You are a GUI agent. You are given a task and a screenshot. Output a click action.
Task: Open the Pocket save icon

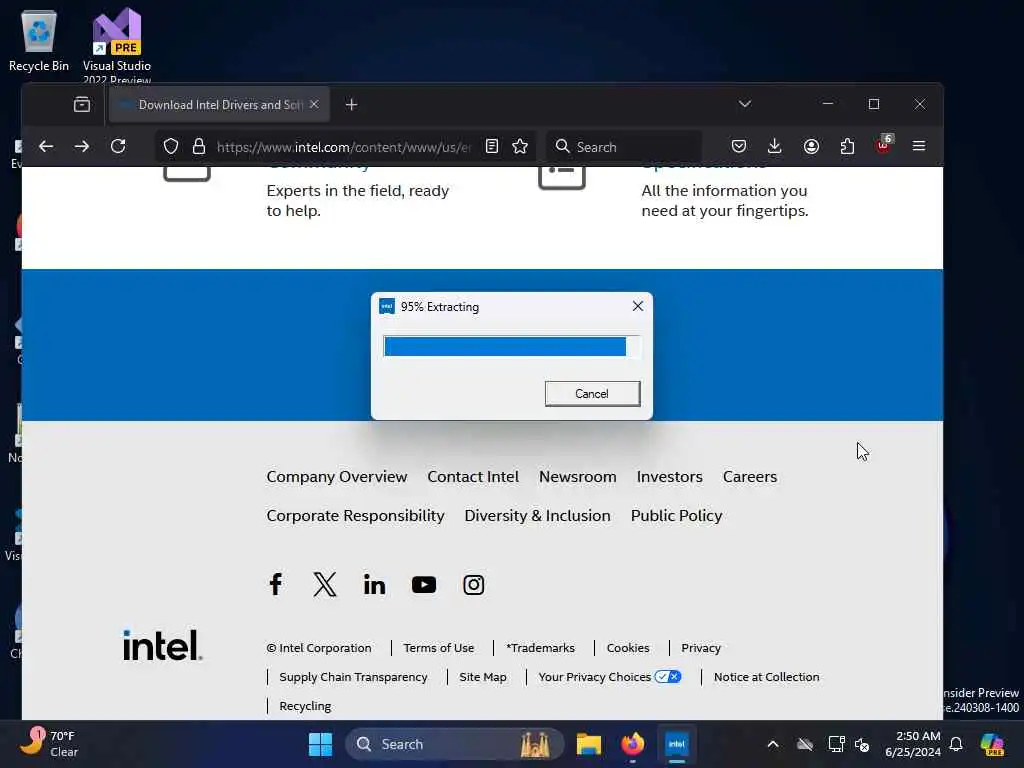(739, 146)
